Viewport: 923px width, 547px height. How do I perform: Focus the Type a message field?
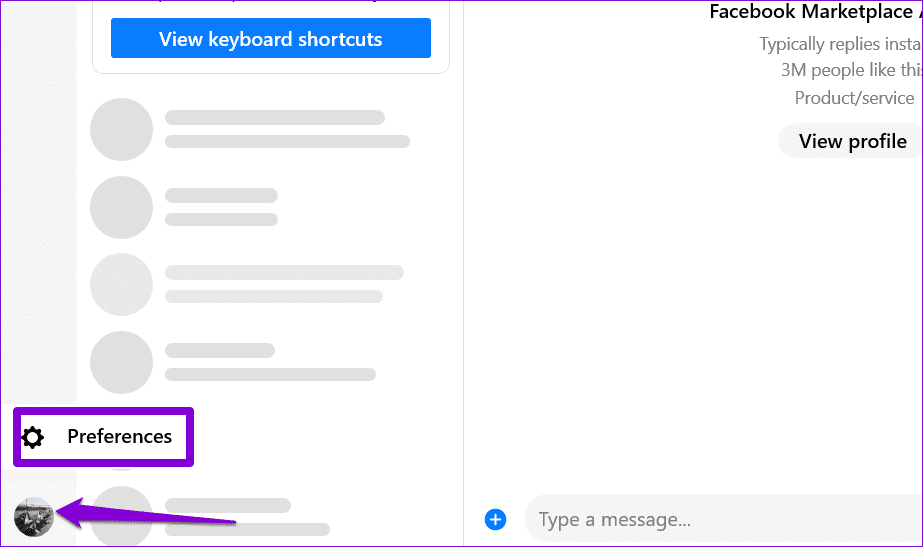tap(725, 519)
